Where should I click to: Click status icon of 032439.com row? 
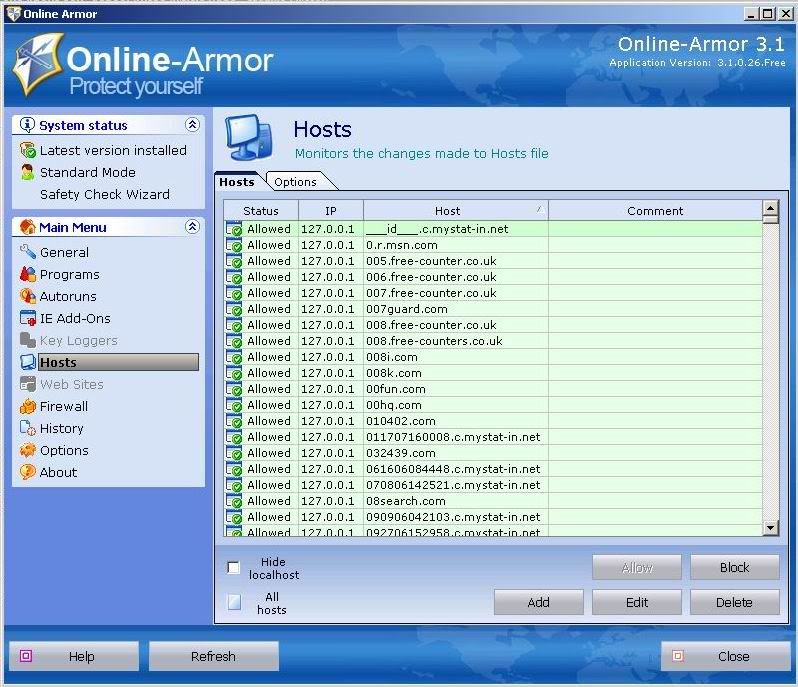click(234, 453)
